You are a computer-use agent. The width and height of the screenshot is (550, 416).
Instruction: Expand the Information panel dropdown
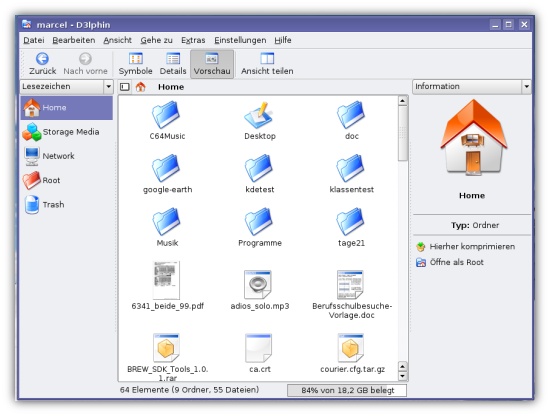click(x=526, y=86)
